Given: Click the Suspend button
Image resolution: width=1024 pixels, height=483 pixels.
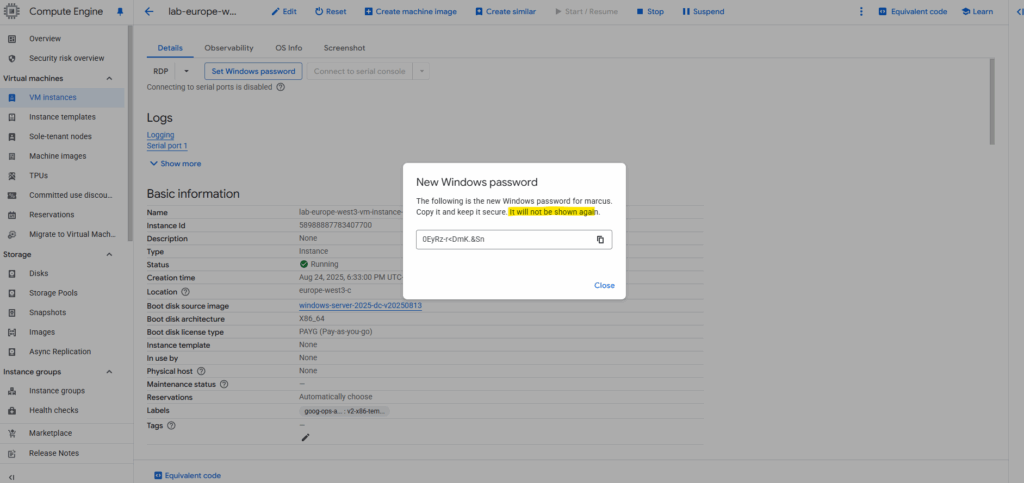Looking at the screenshot, I should [703, 12].
